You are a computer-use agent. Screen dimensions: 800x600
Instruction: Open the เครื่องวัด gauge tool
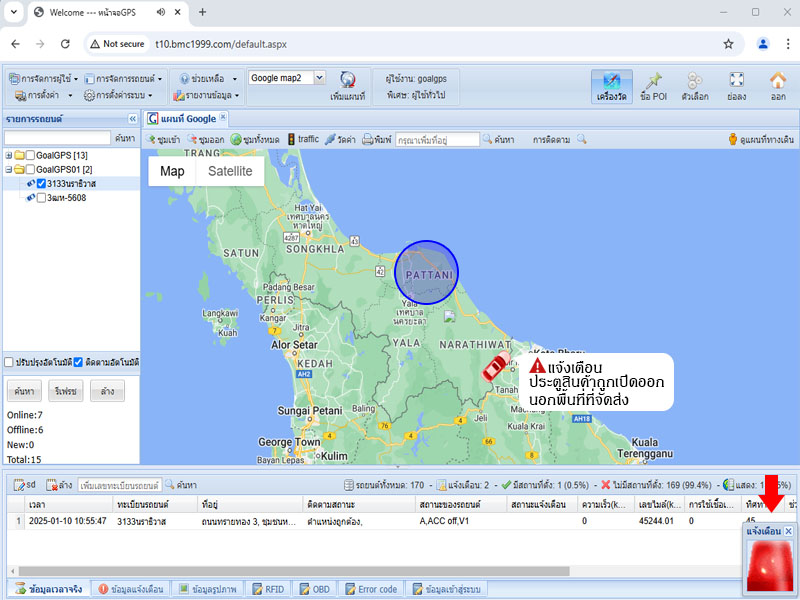click(x=611, y=87)
